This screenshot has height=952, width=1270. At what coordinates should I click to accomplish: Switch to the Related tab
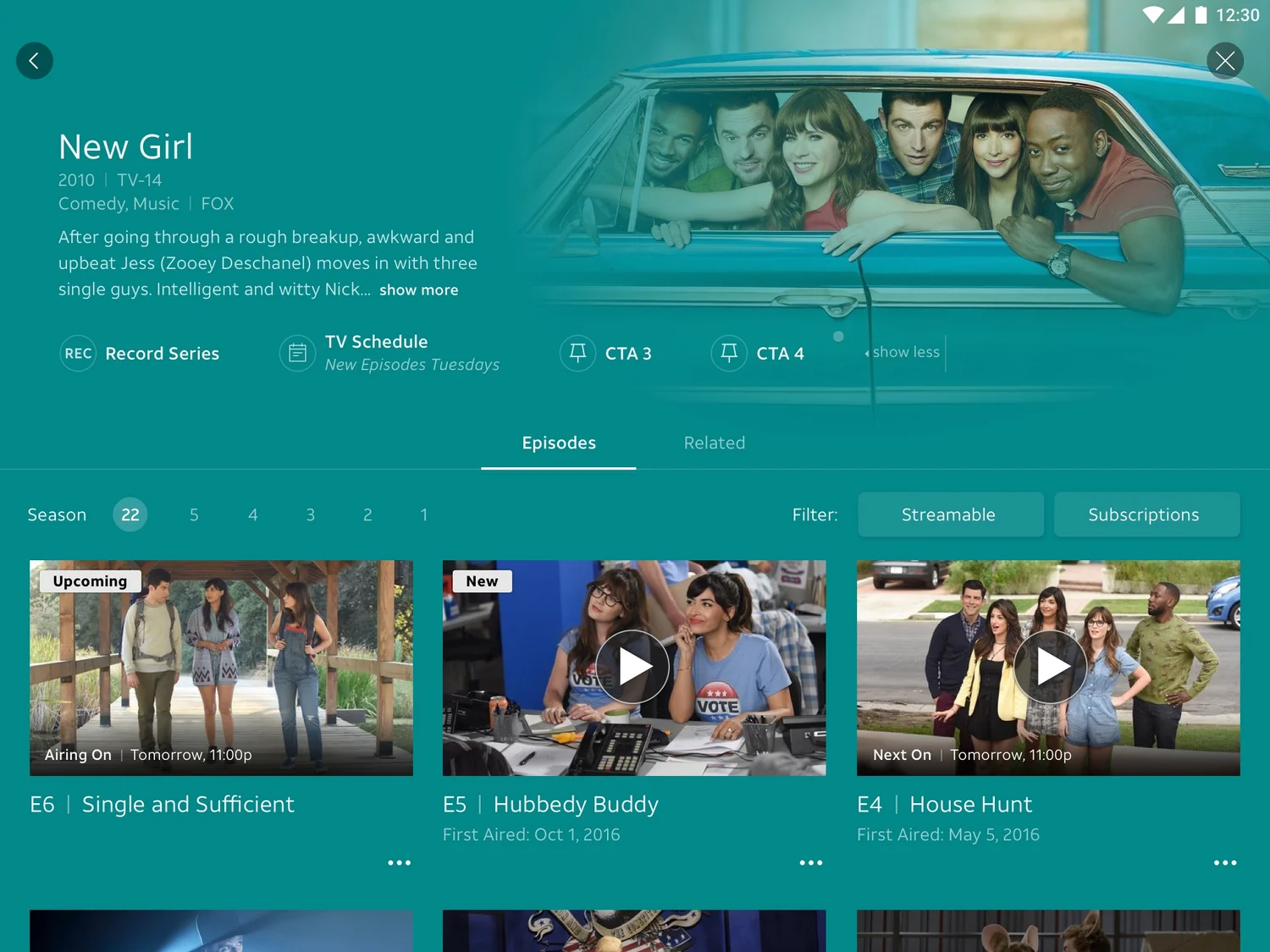coord(715,443)
